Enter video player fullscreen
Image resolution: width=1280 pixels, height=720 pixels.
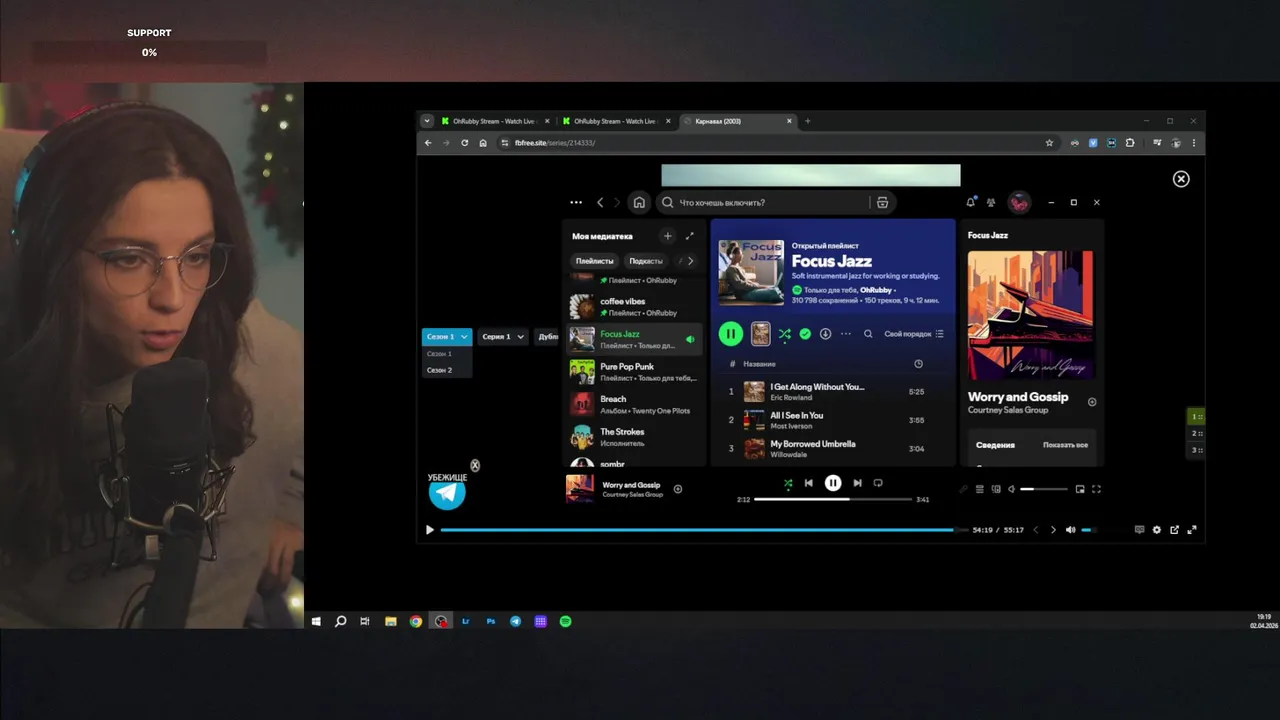tap(1192, 530)
